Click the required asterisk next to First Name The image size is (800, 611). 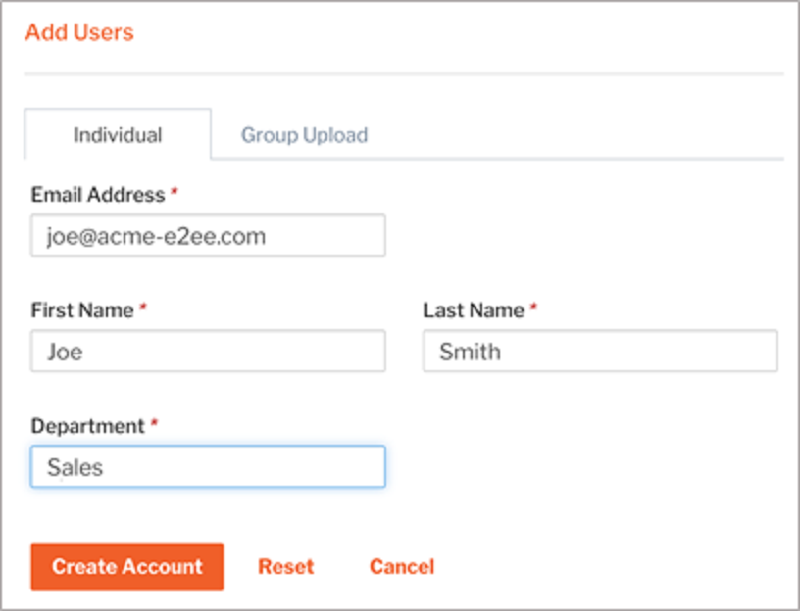coord(143,307)
